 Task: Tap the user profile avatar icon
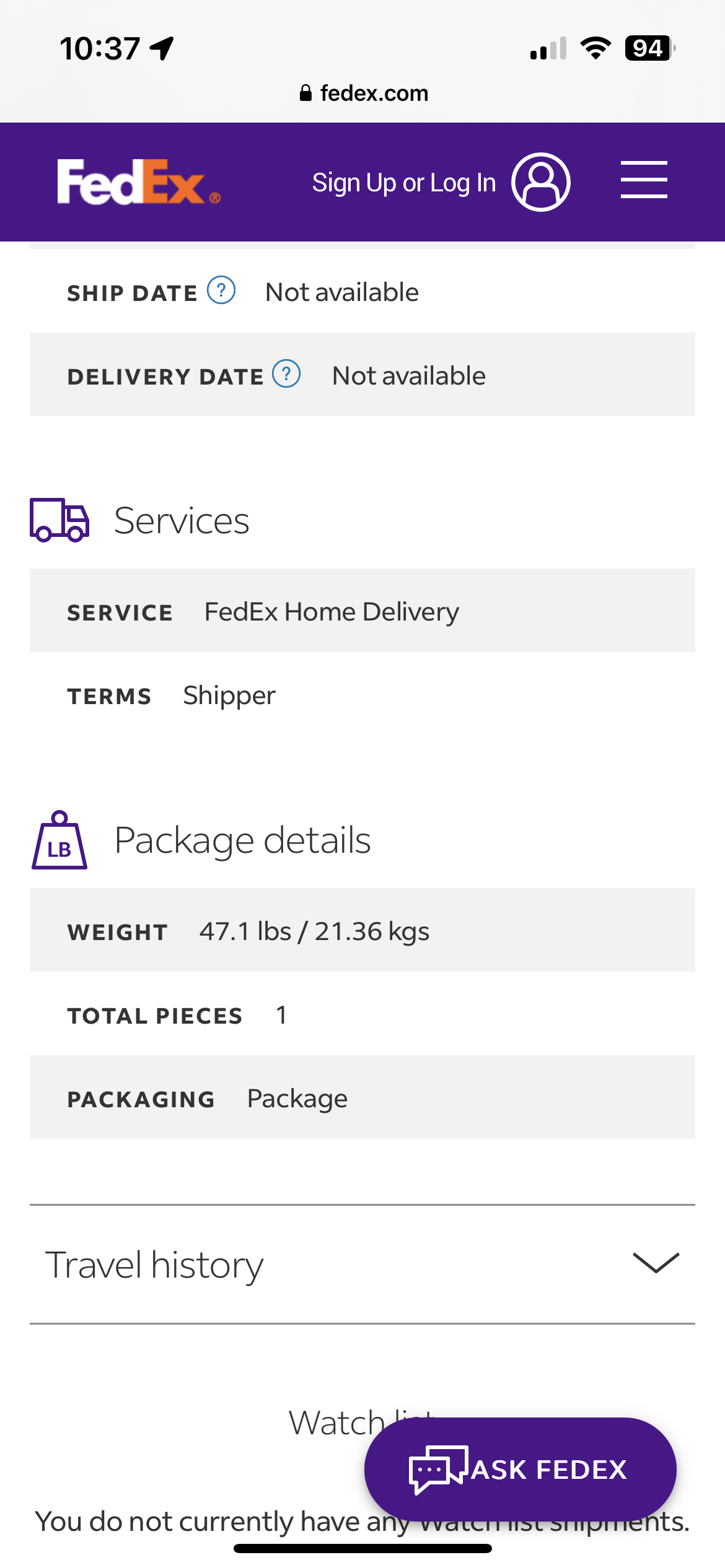[x=540, y=182]
